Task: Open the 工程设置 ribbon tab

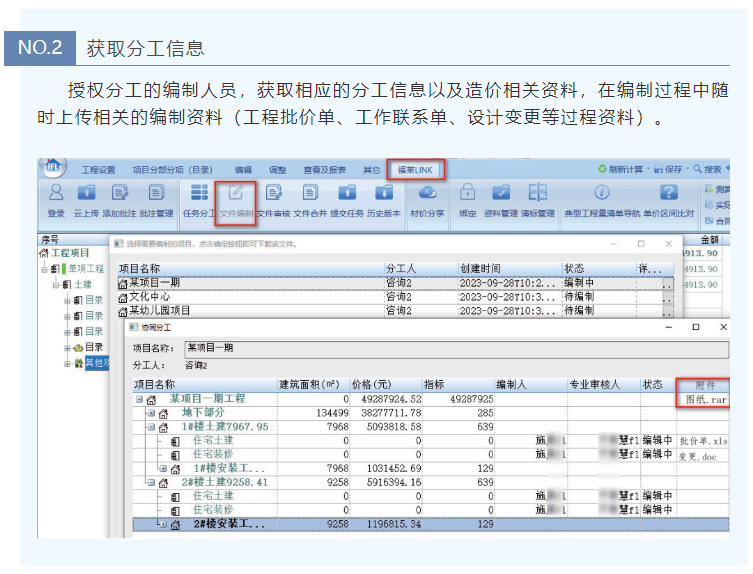Action: (98, 170)
